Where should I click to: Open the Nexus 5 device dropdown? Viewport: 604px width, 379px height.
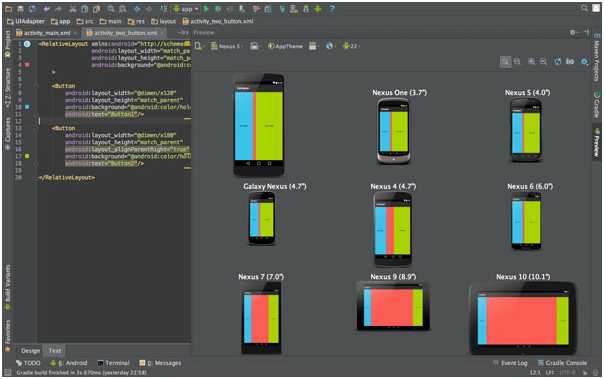pos(226,46)
